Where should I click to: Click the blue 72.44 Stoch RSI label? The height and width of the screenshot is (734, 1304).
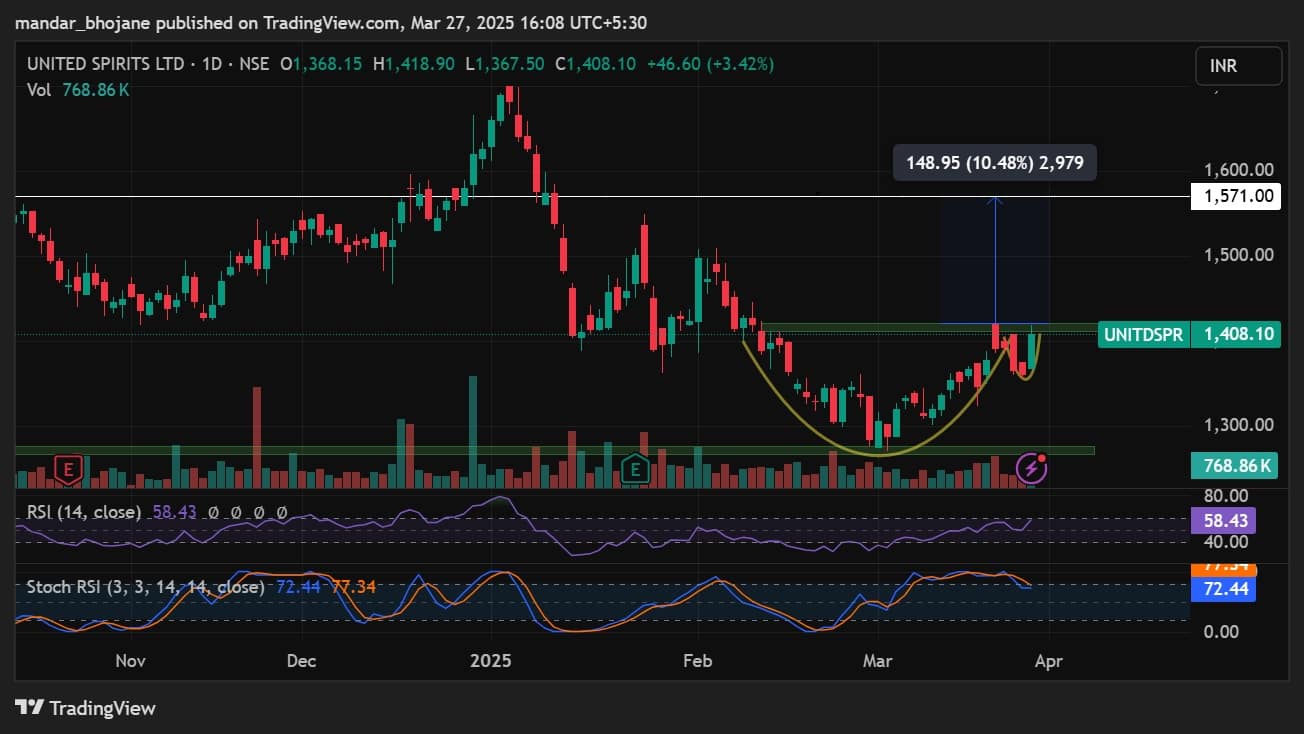coord(1224,589)
